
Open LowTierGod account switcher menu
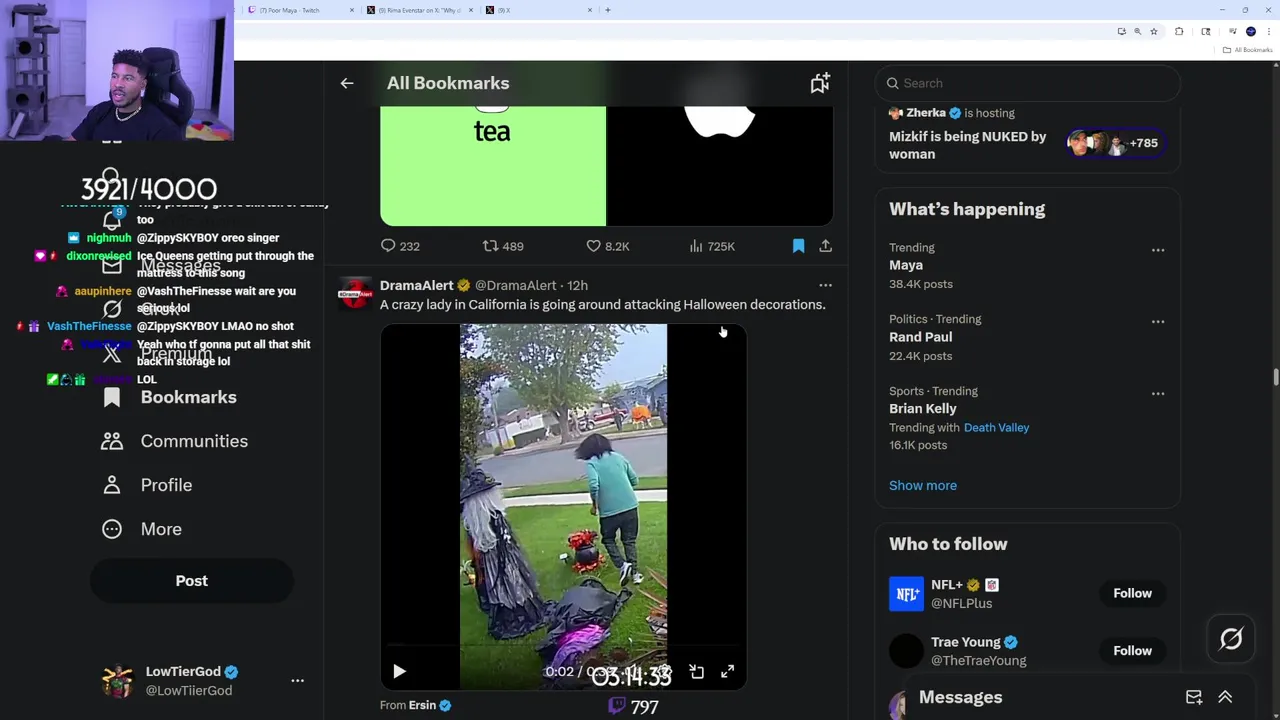pos(297,680)
